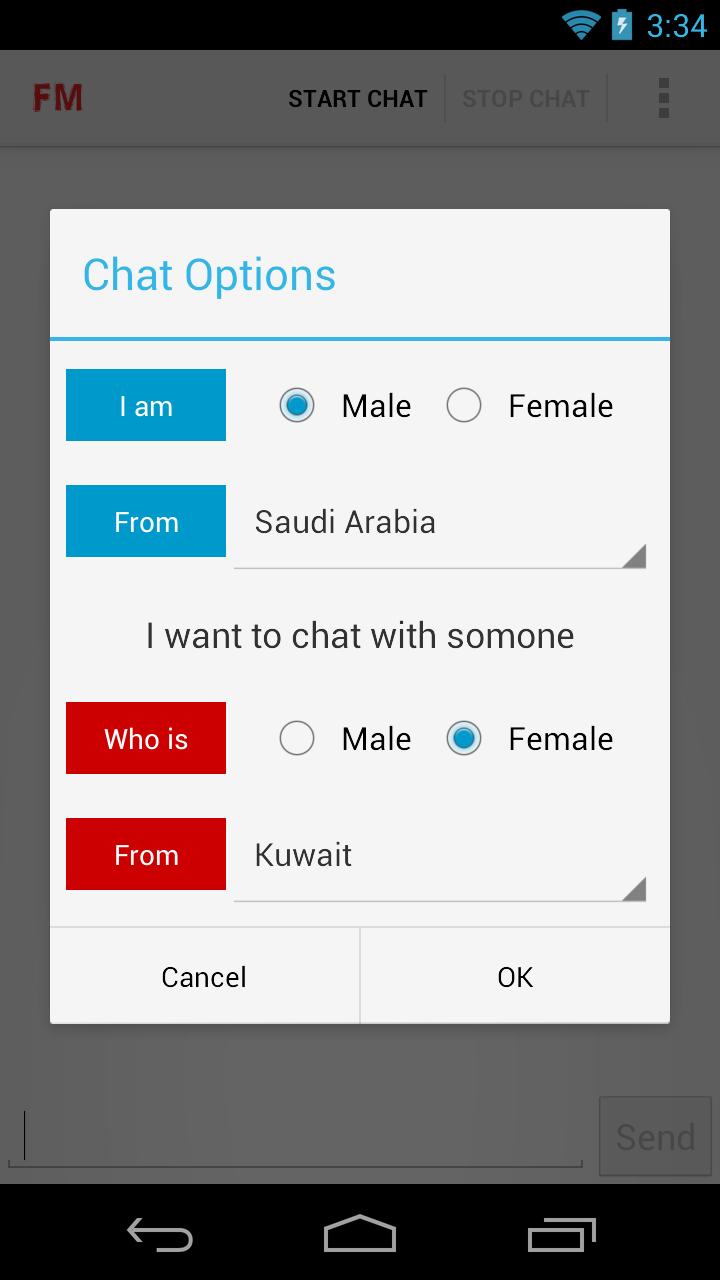Open the Kuwait country dropdown
The image size is (720, 1280).
click(440, 855)
